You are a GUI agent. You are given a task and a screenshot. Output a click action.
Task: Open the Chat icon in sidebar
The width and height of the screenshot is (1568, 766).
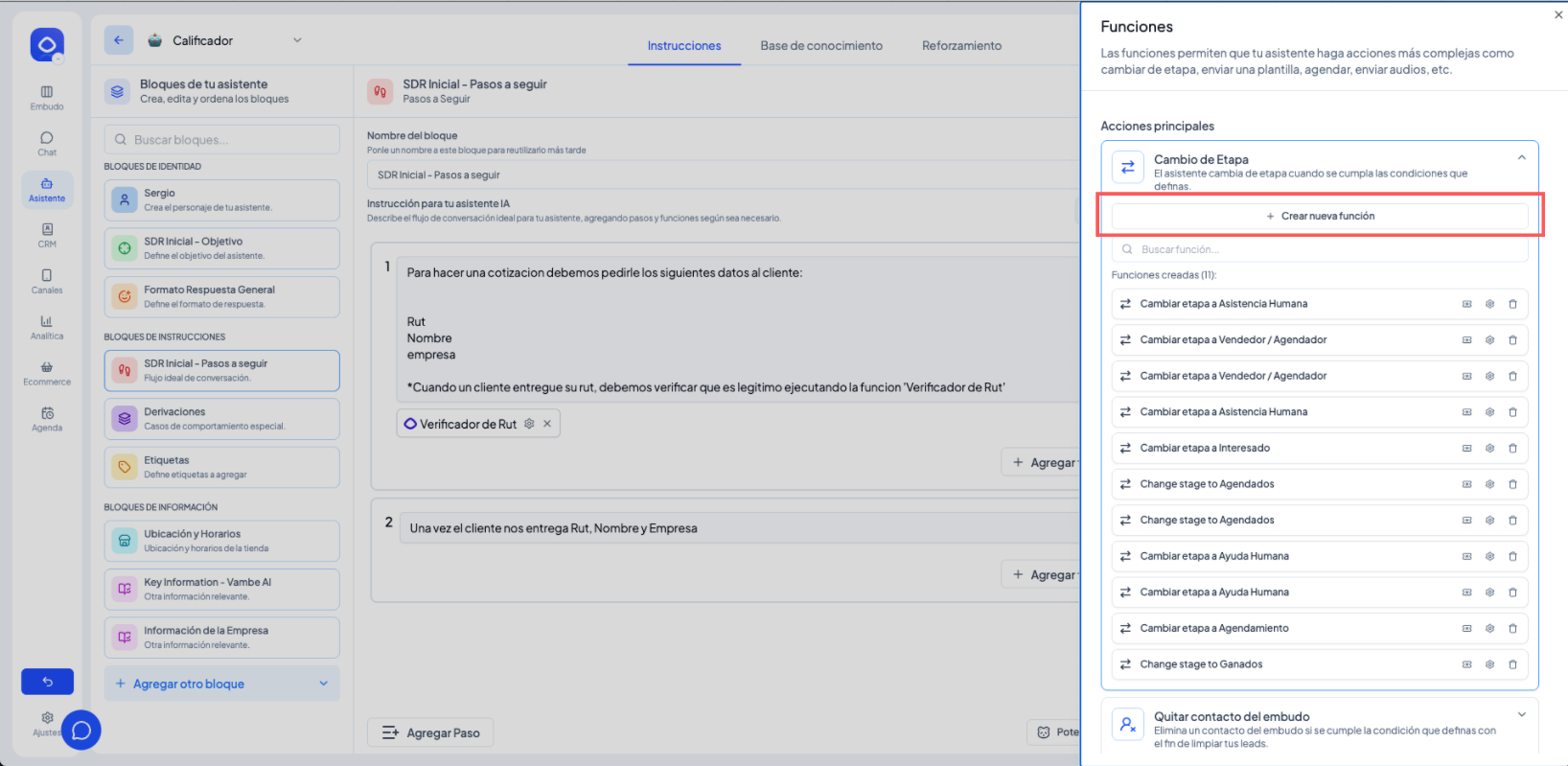coord(46,143)
